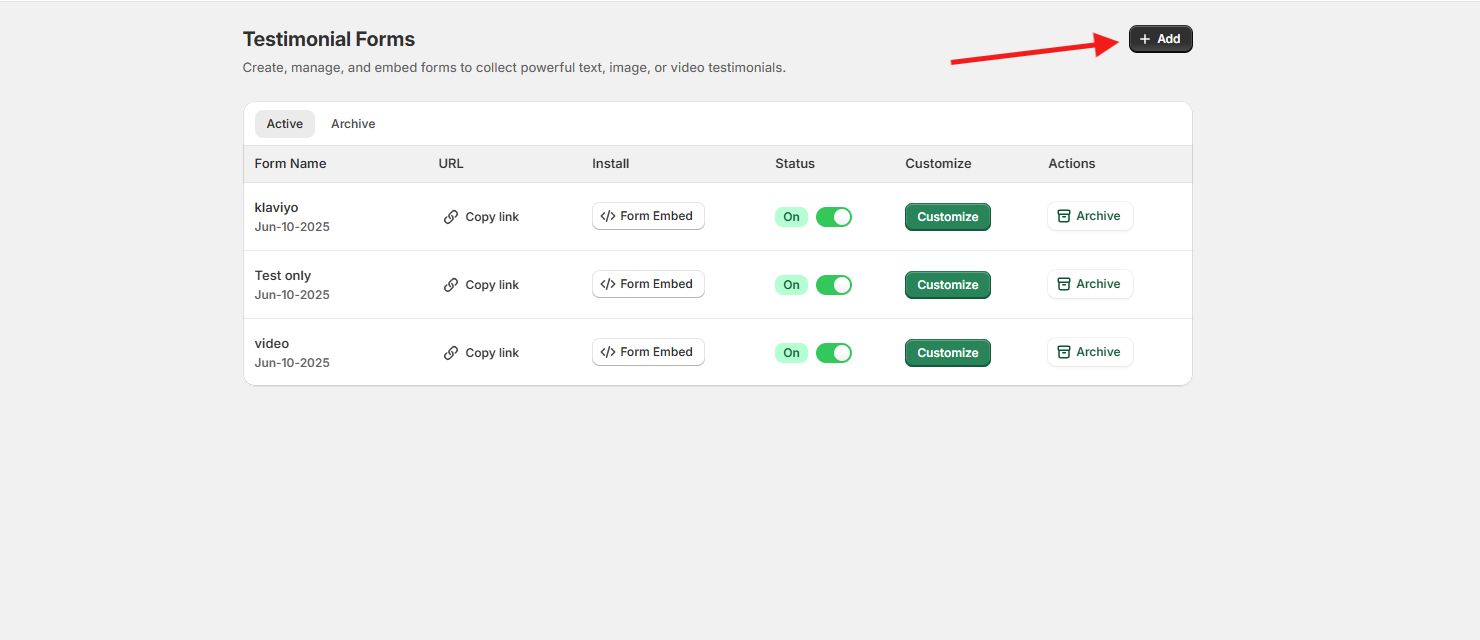
Task: Switch to the Archive tab
Action: pyautogui.click(x=353, y=124)
